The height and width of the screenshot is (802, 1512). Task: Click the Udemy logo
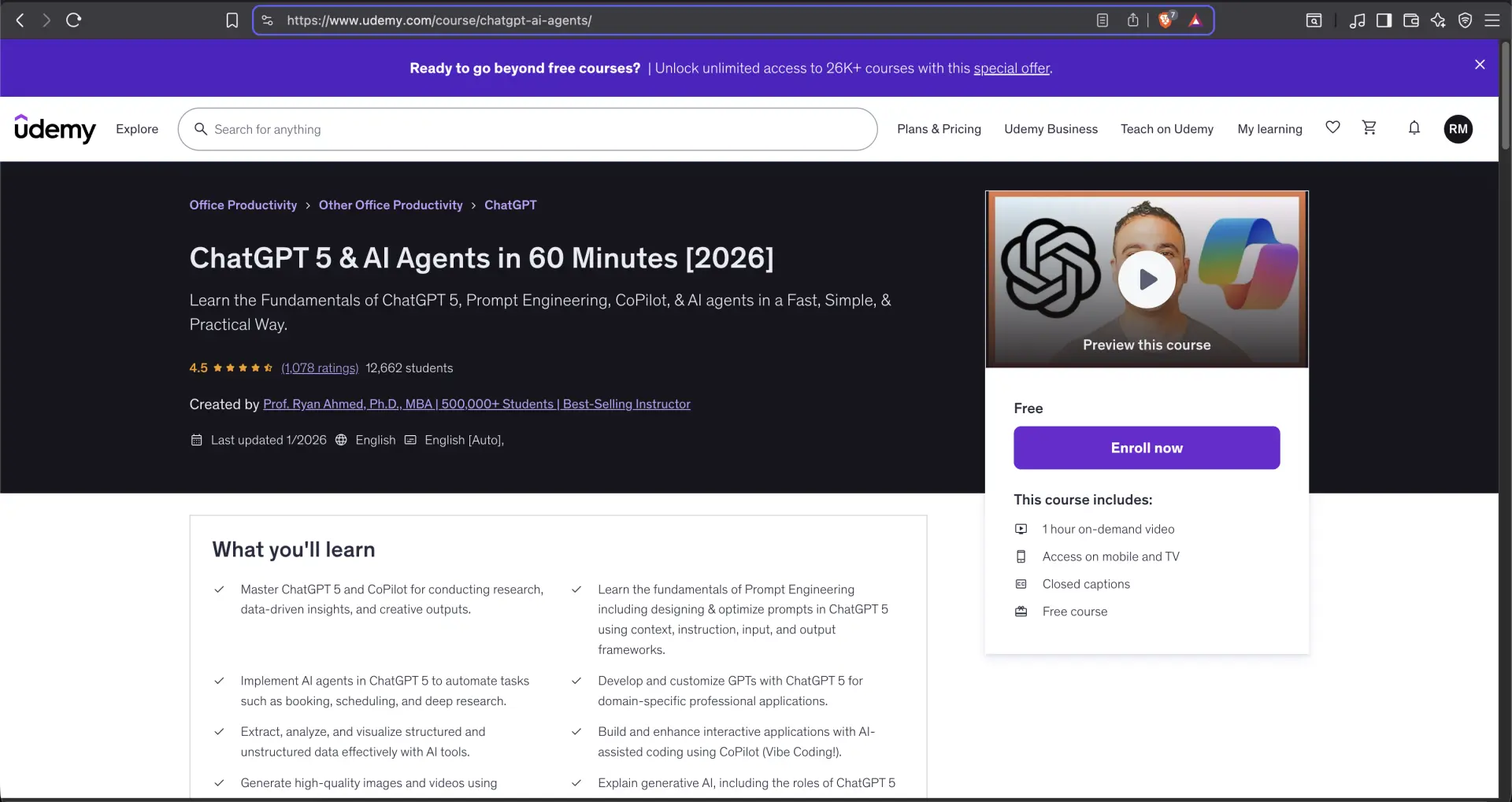point(55,129)
